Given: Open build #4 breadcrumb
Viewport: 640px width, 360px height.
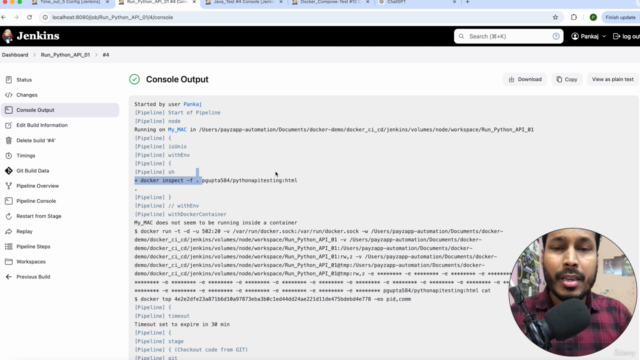Looking at the screenshot, I should click(106, 55).
